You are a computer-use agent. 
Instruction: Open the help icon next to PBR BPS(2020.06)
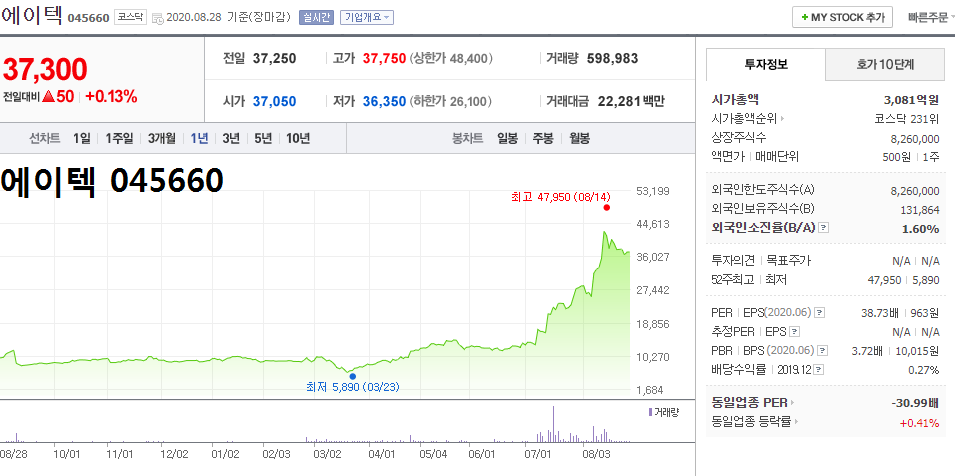823,351
